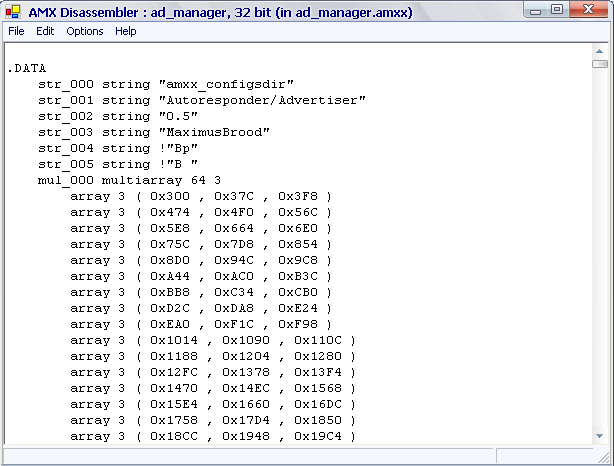This screenshot has width=614, height=466.
Task: Click the AMX Disassembler app icon in title bar
Action: (x=13, y=12)
